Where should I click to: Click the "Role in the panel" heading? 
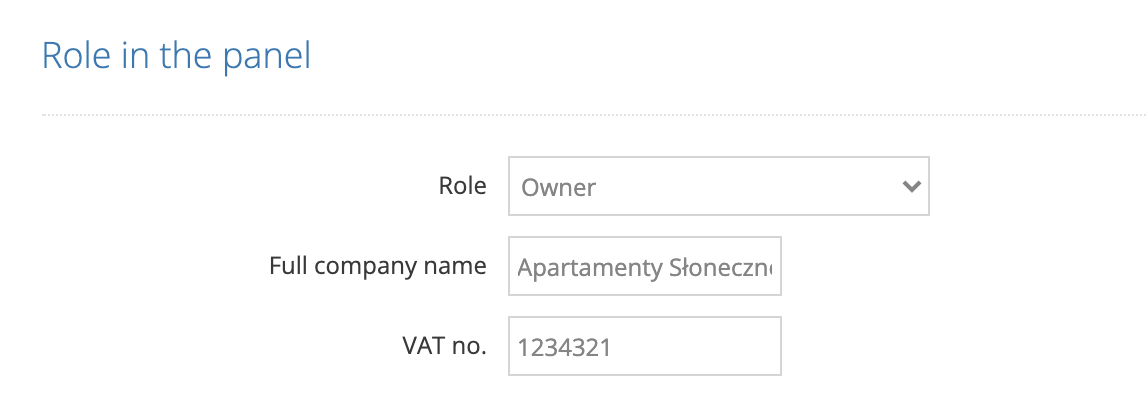176,55
